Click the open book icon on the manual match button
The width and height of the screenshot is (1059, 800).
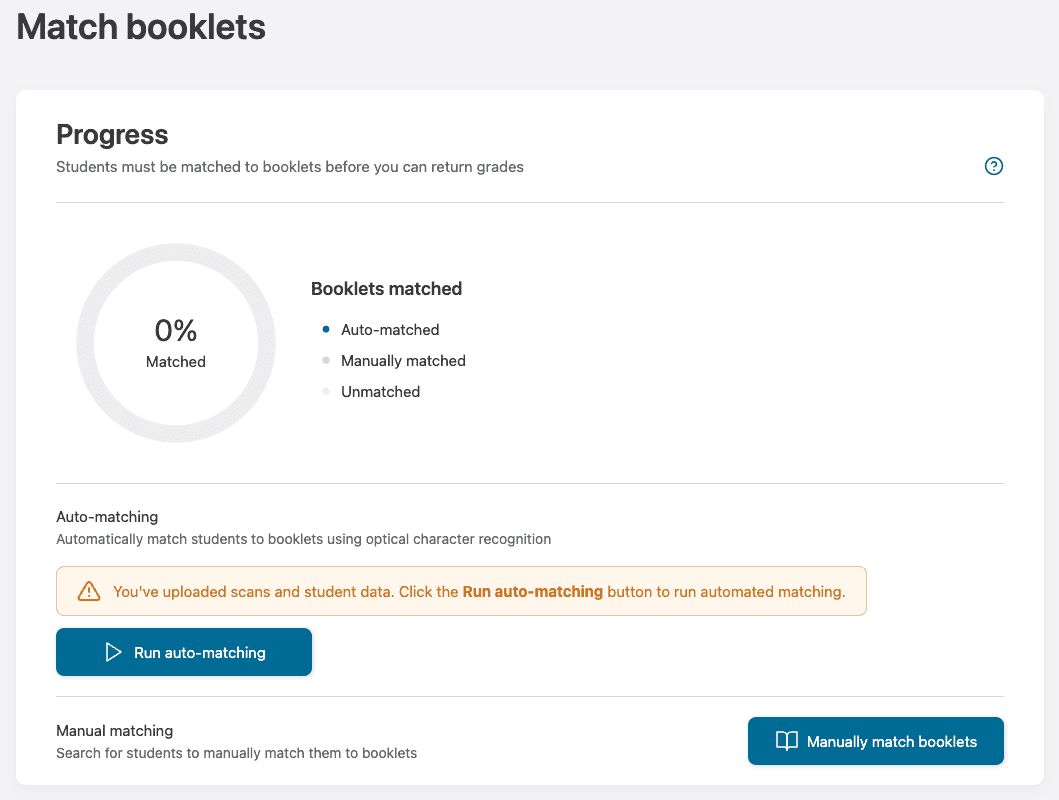[x=787, y=741]
